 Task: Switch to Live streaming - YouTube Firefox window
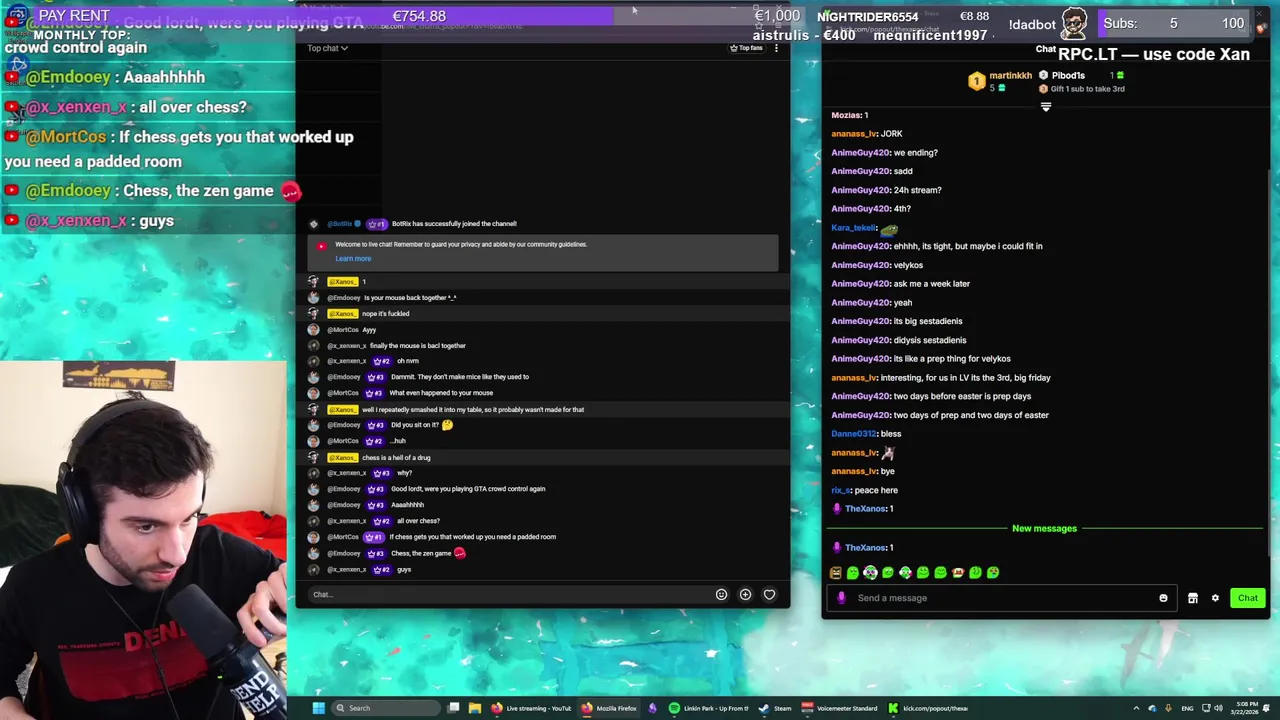click(x=529, y=708)
